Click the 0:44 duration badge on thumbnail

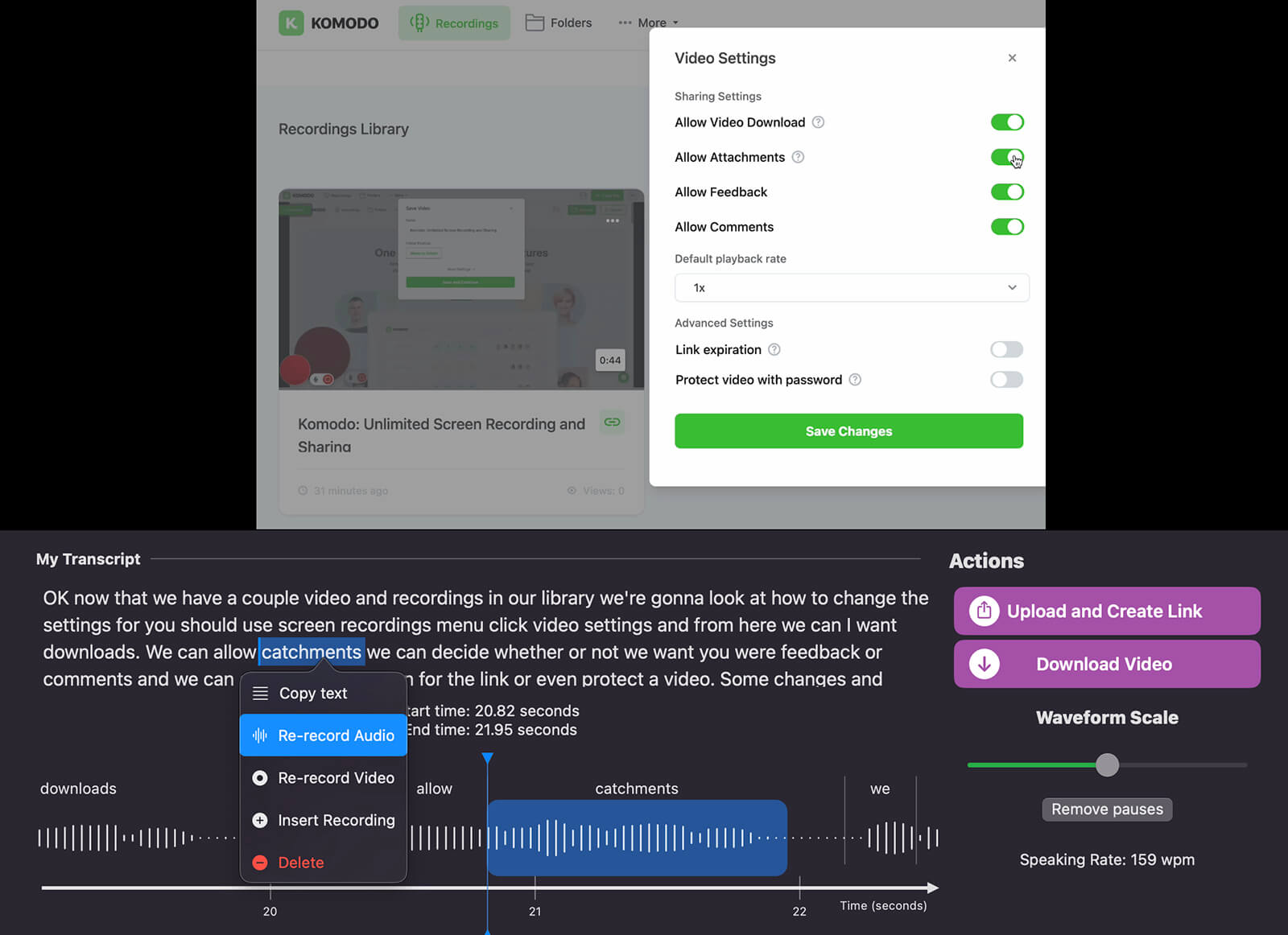(610, 360)
